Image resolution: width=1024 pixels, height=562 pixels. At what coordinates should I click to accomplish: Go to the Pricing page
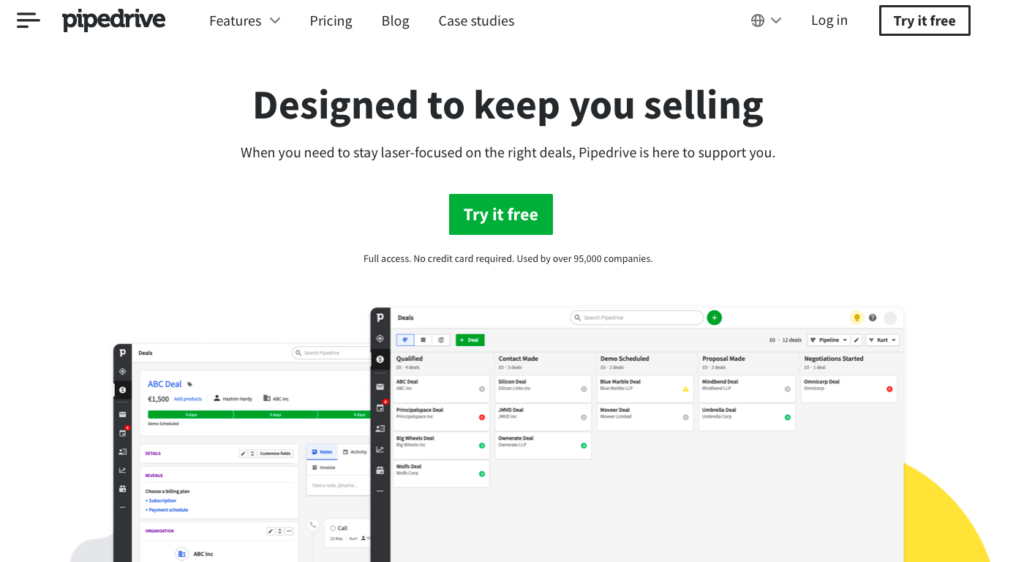pyautogui.click(x=331, y=20)
